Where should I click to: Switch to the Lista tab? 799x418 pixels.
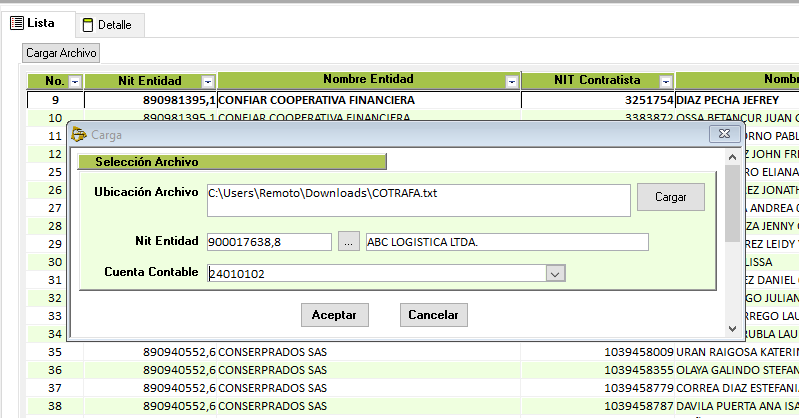[x=38, y=23]
